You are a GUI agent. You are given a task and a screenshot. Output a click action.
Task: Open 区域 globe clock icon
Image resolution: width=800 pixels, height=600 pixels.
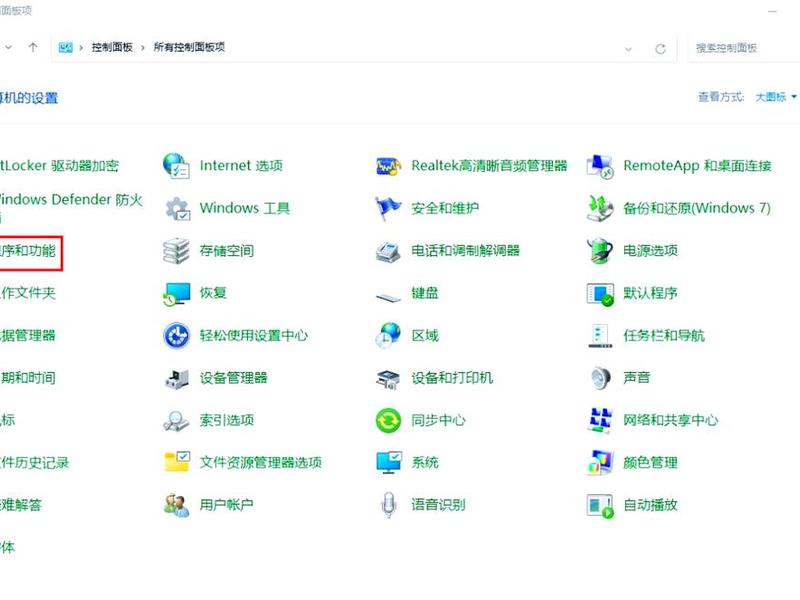tap(388, 335)
